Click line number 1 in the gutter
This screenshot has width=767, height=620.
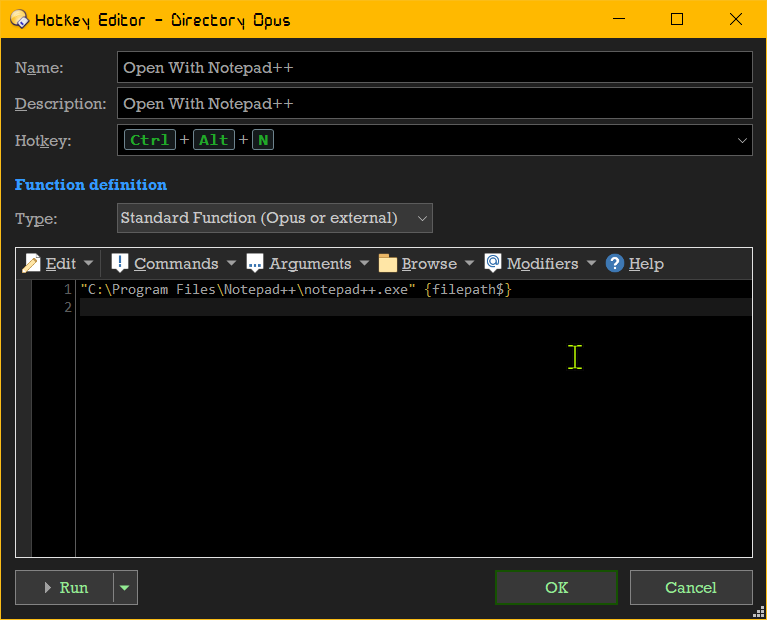click(68, 289)
